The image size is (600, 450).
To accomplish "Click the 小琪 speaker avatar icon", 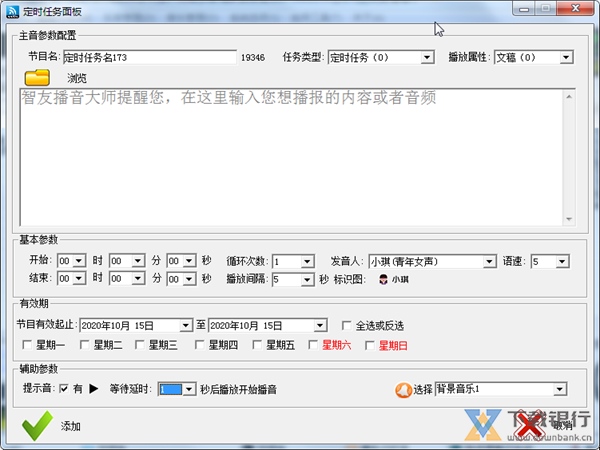I will [x=382, y=280].
